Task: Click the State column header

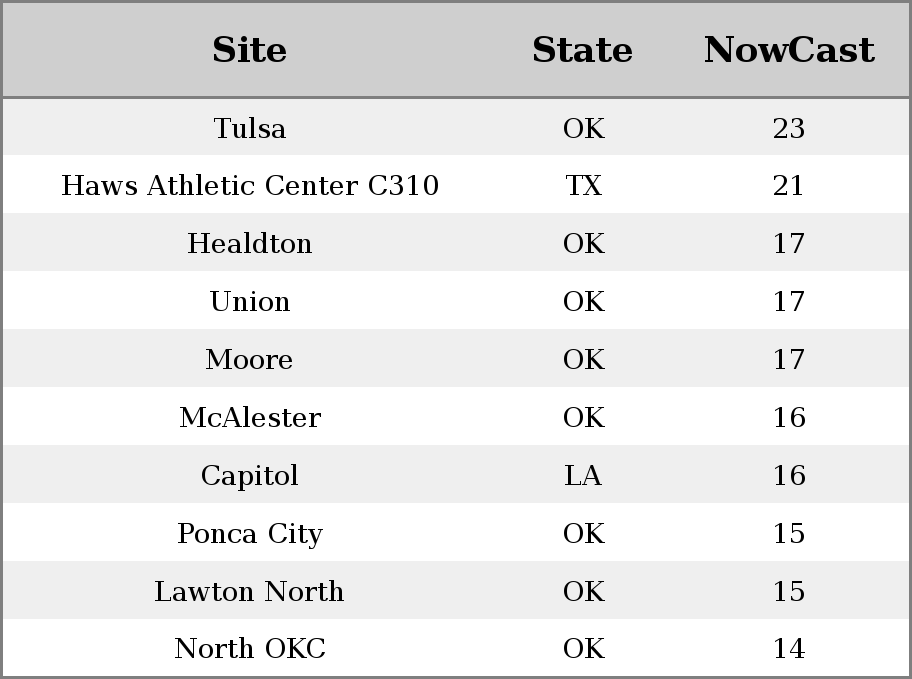Action: 583,49
